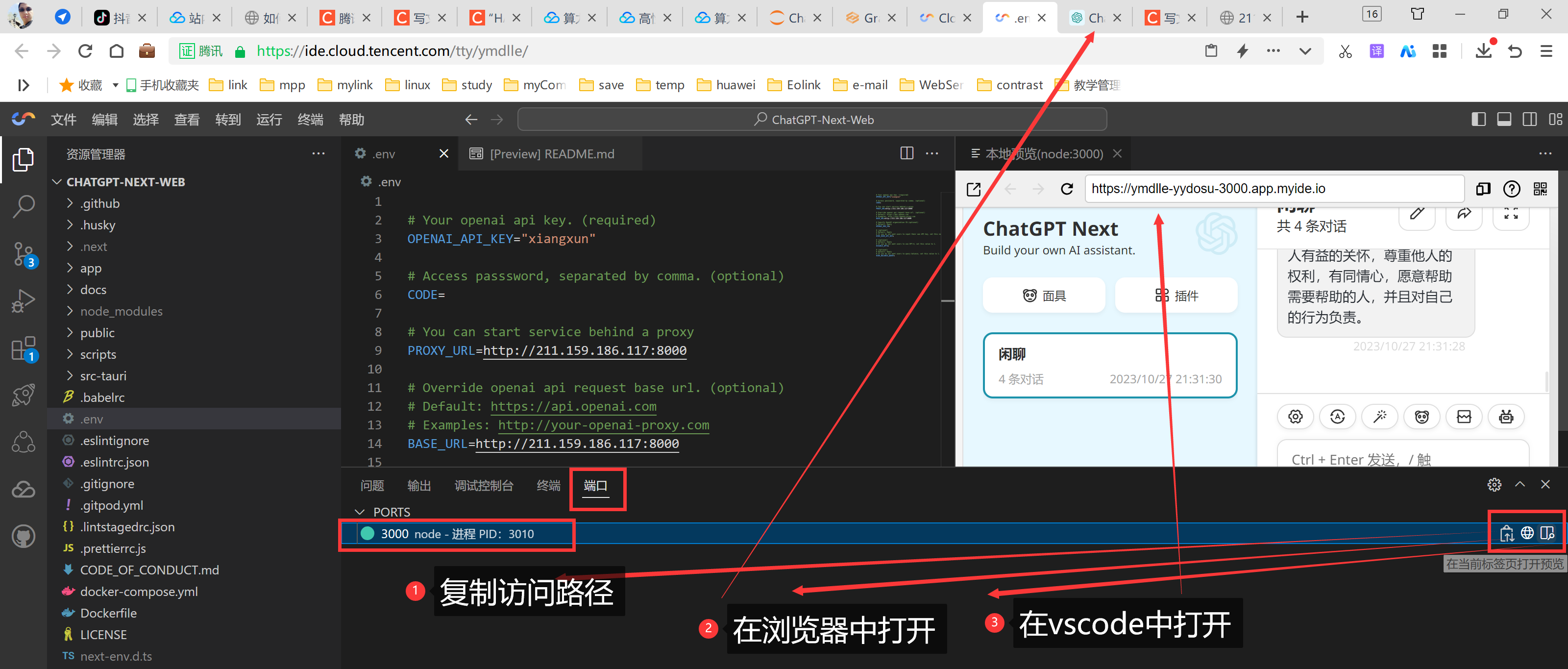The width and height of the screenshot is (1568, 669).
Task: Toggle the secondary side bar layout icon
Action: click(x=1530, y=119)
